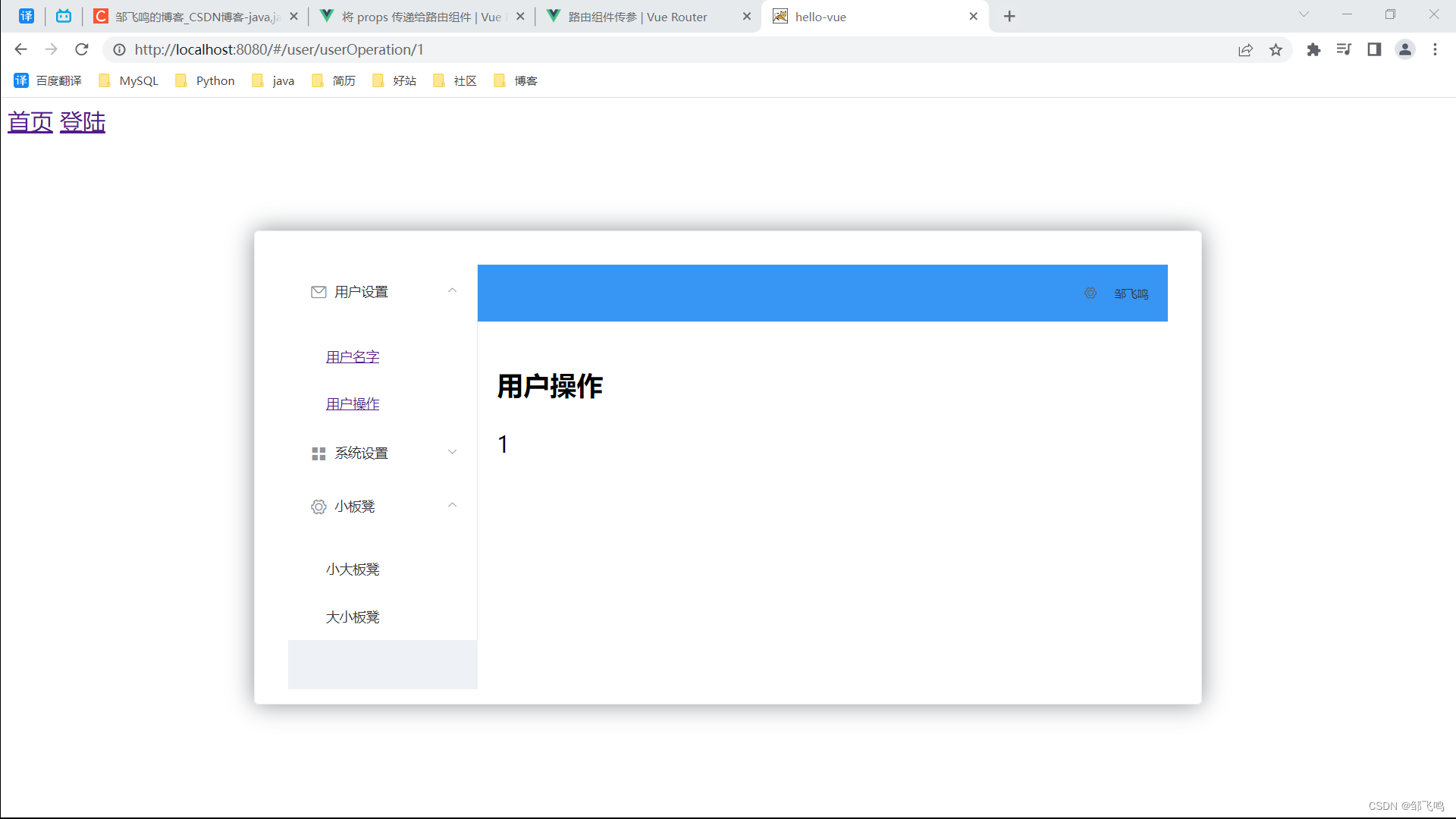Toggle the browser side panel icon
Screen dimensions: 1456x819
pyautogui.click(x=1374, y=49)
